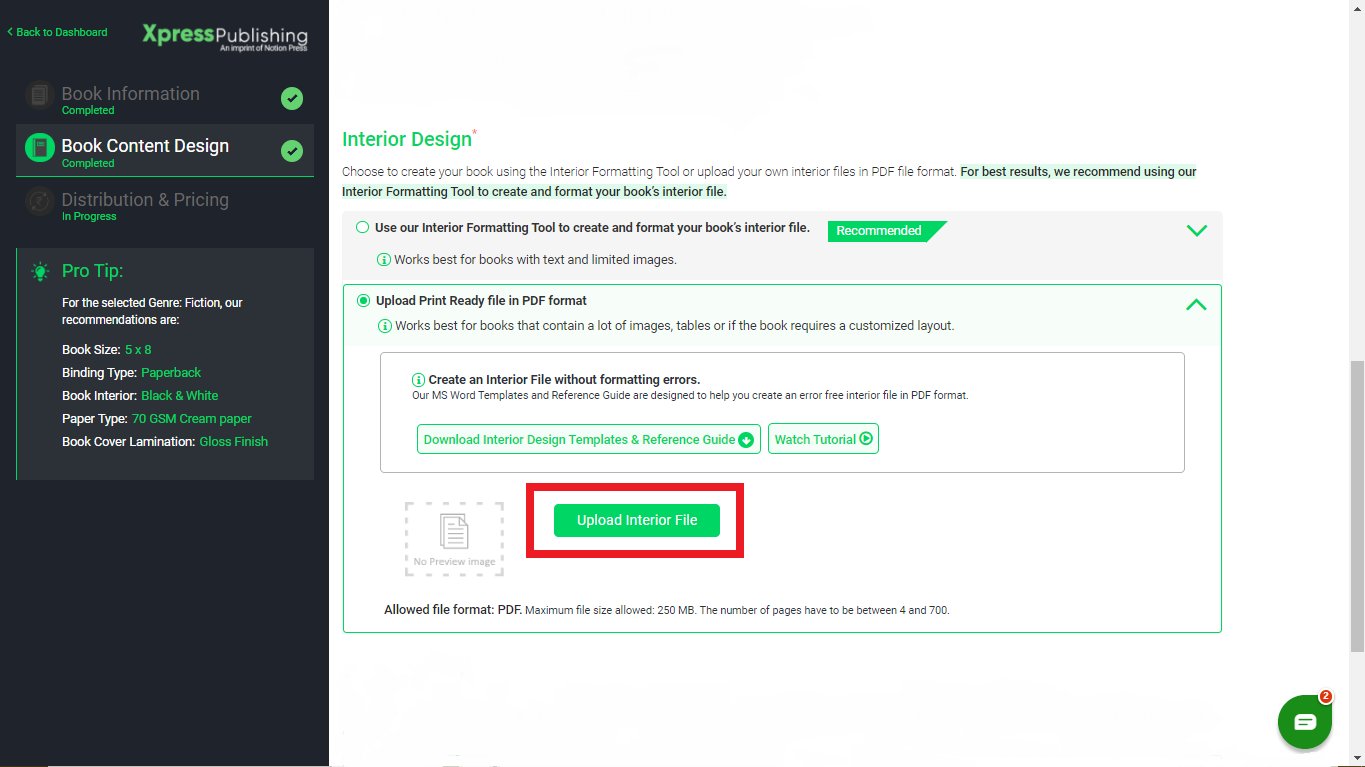
Task: Click the 'Interior Design' heading
Action: click(407, 139)
